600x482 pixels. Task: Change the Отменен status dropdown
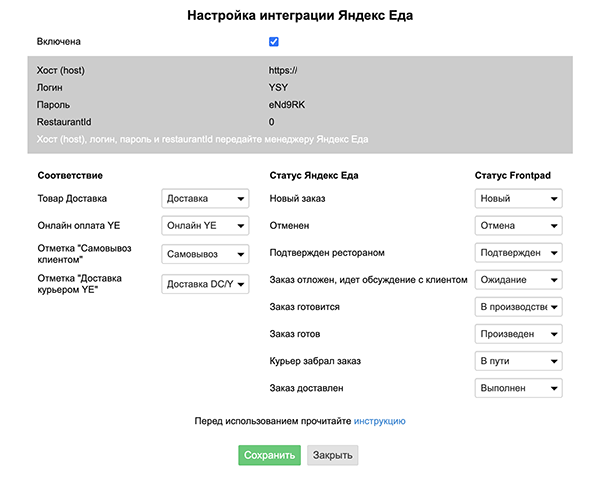click(x=518, y=226)
